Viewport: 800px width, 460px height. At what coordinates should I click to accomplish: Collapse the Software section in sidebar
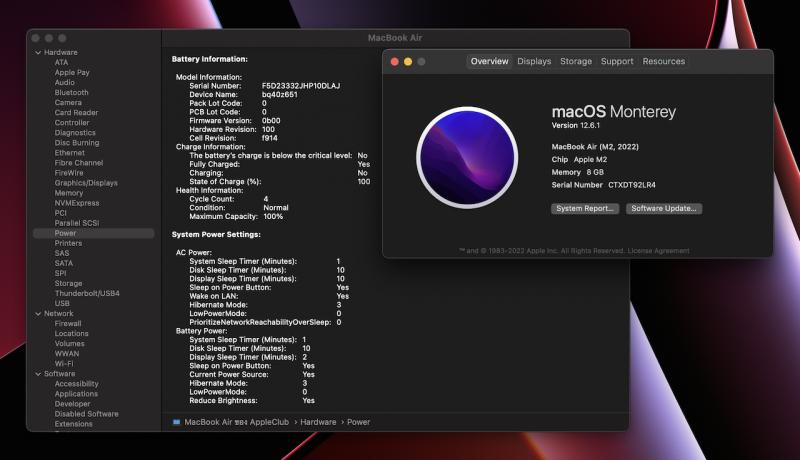pyautogui.click(x=38, y=374)
